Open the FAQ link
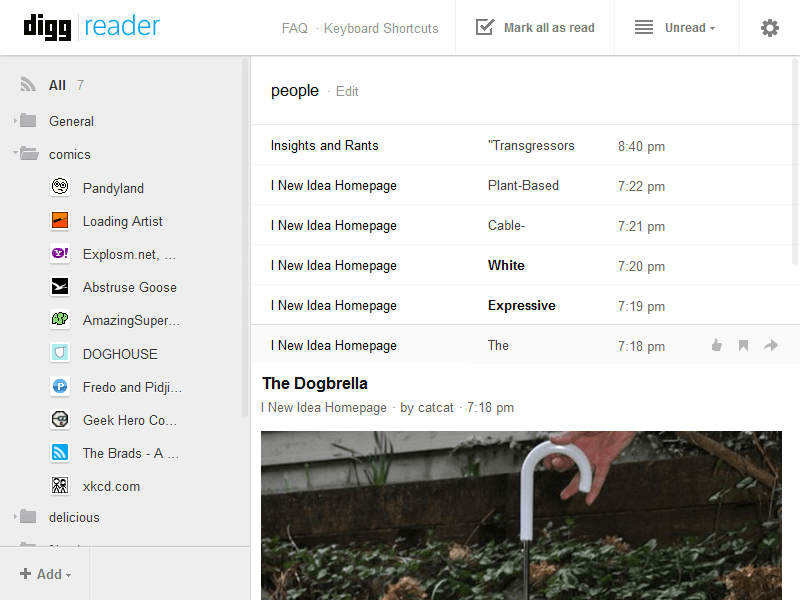The width and height of the screenshot is (800, 600). [x=295, y=28]
